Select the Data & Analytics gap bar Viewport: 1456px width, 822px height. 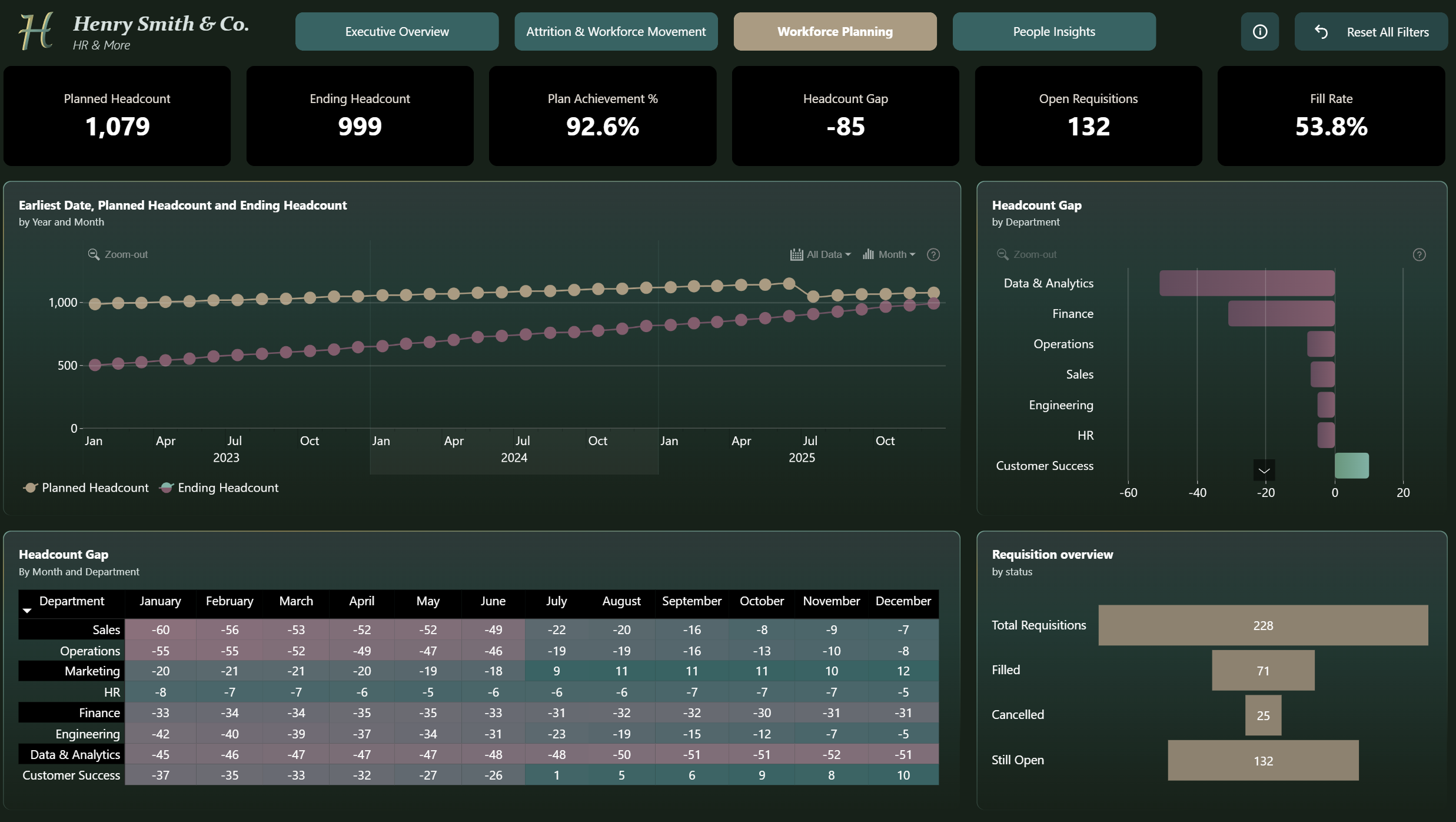[1246, 283]
